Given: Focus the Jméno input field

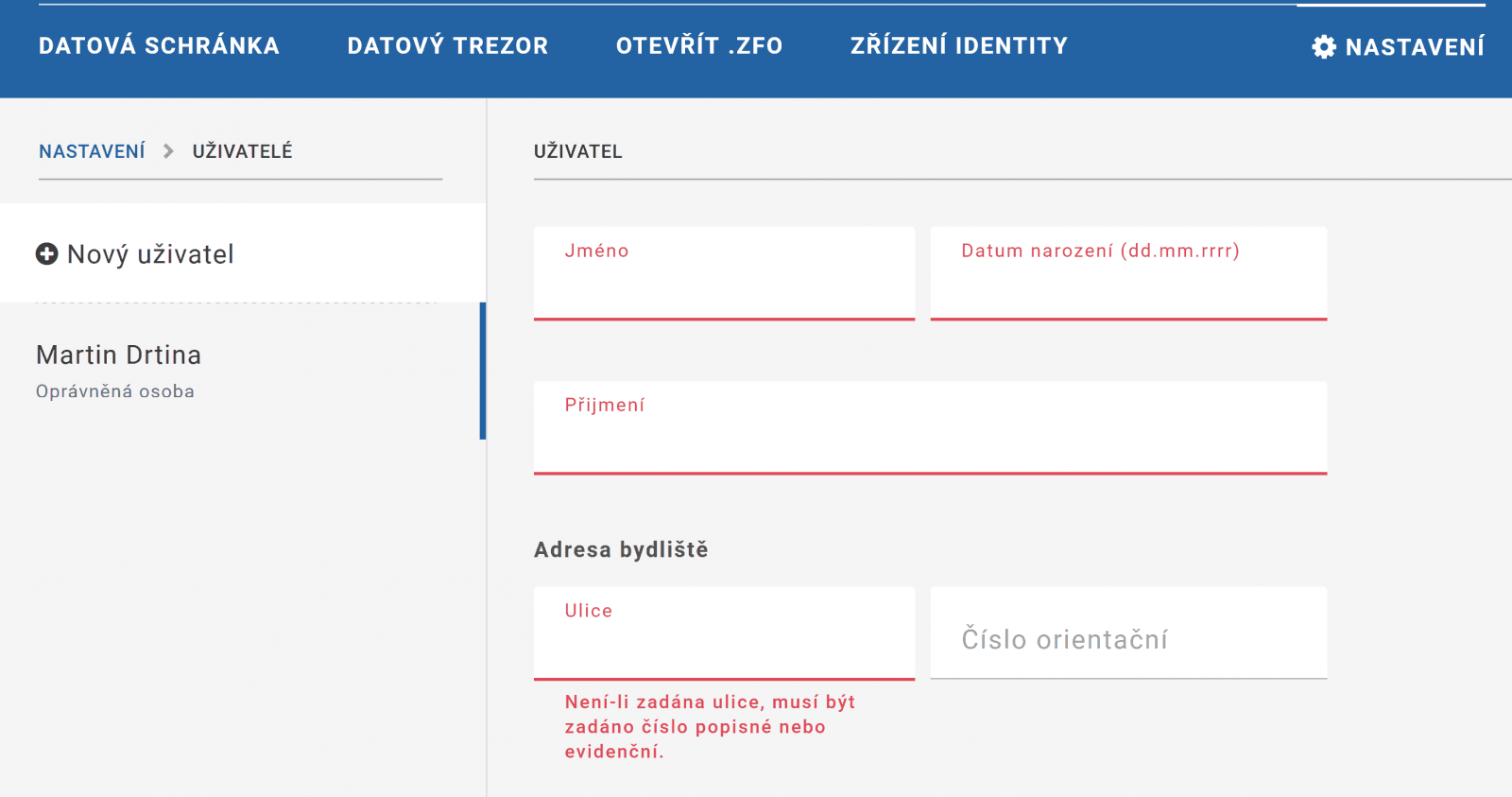Looking at the screenshot, I should (x=724, y=284).
